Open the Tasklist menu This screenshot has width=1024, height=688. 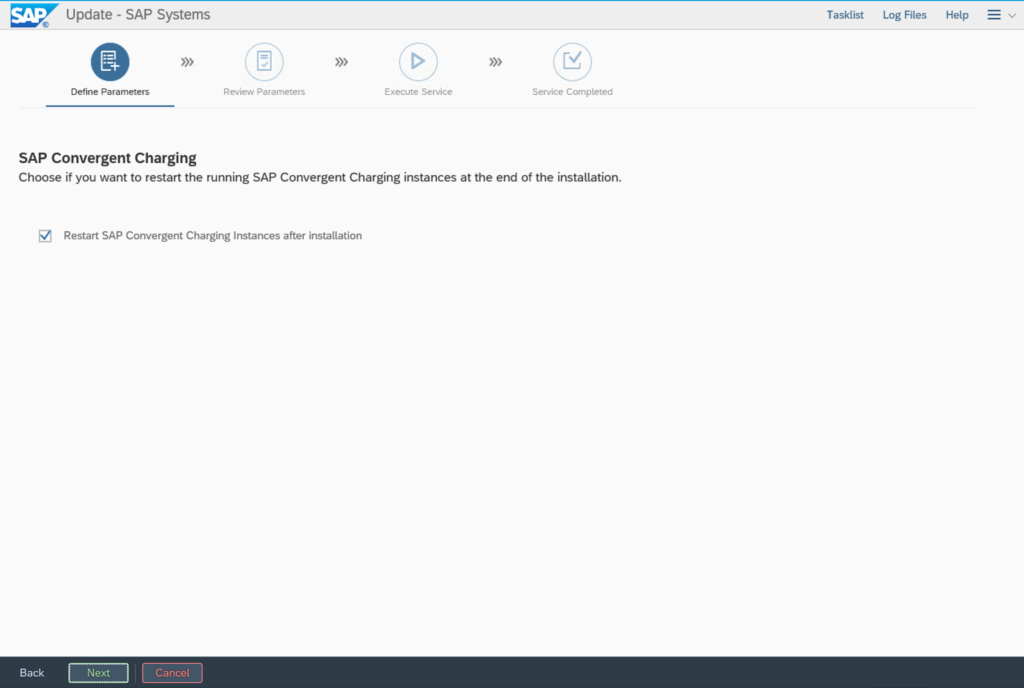(x=844, y=15)
